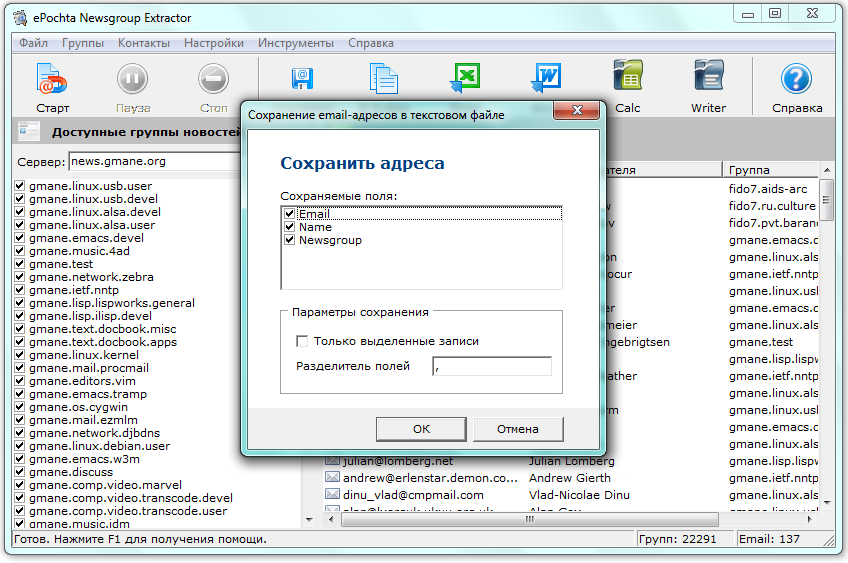Confirm saving with OK button

click(421, 429)
